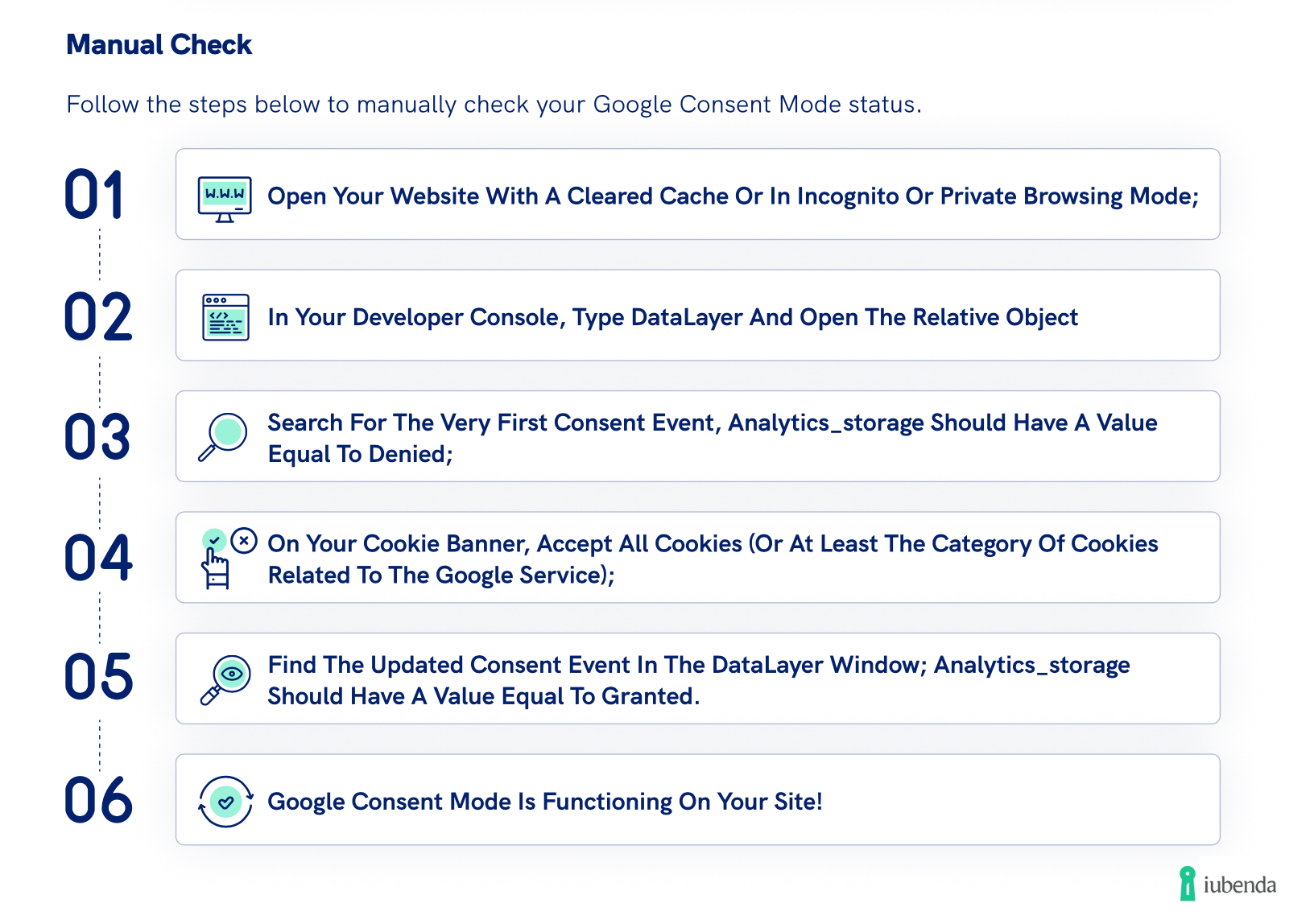
Task: Click the large number 02
Action: [97, 317]
